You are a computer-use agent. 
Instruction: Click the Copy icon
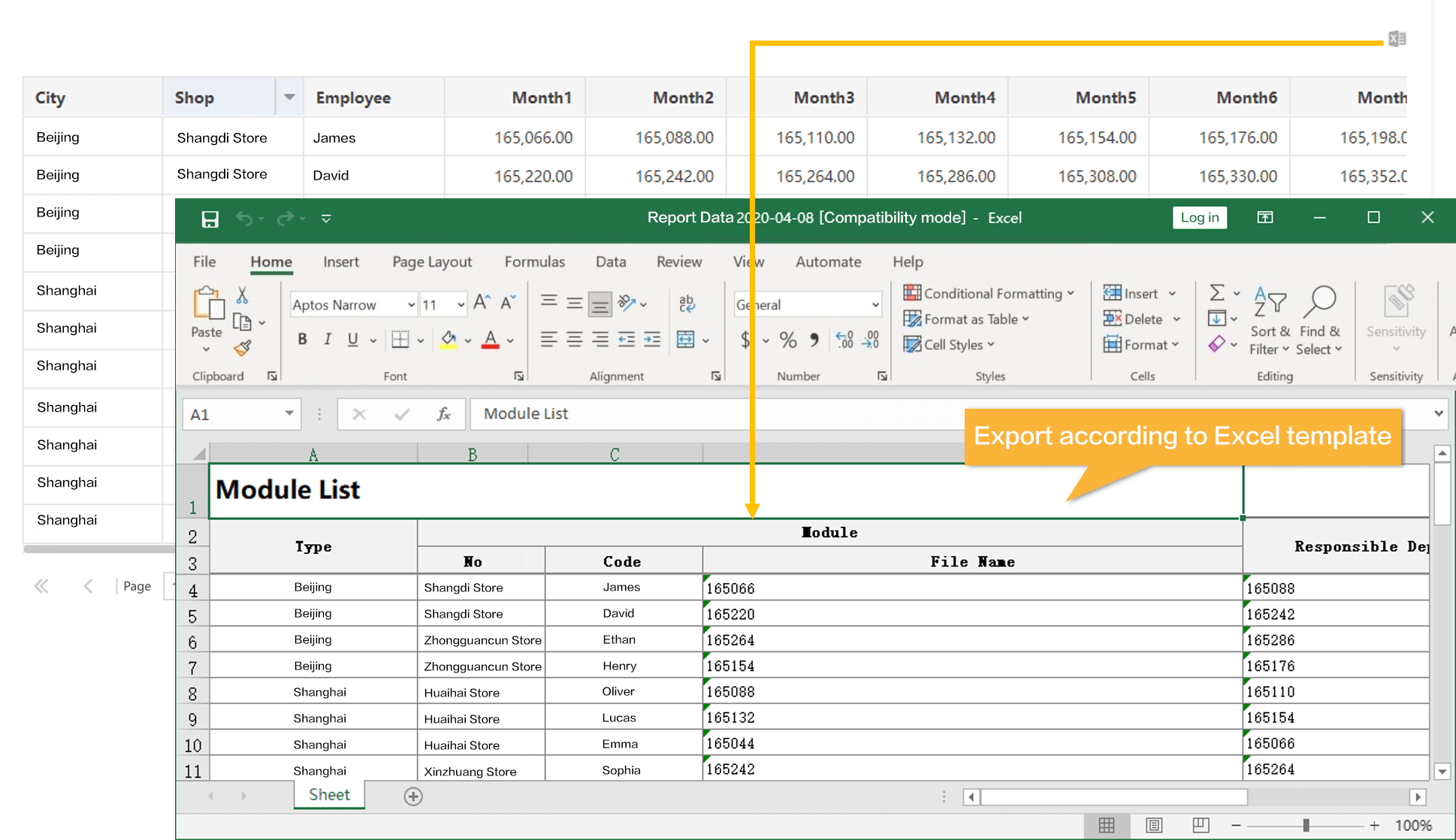[242, 322]
